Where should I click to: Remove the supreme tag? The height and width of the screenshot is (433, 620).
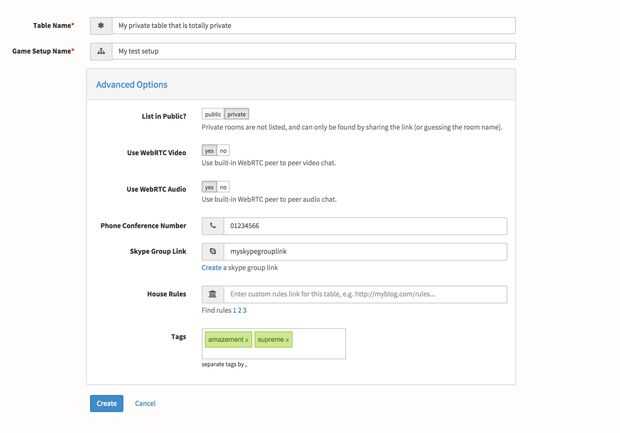288,340
